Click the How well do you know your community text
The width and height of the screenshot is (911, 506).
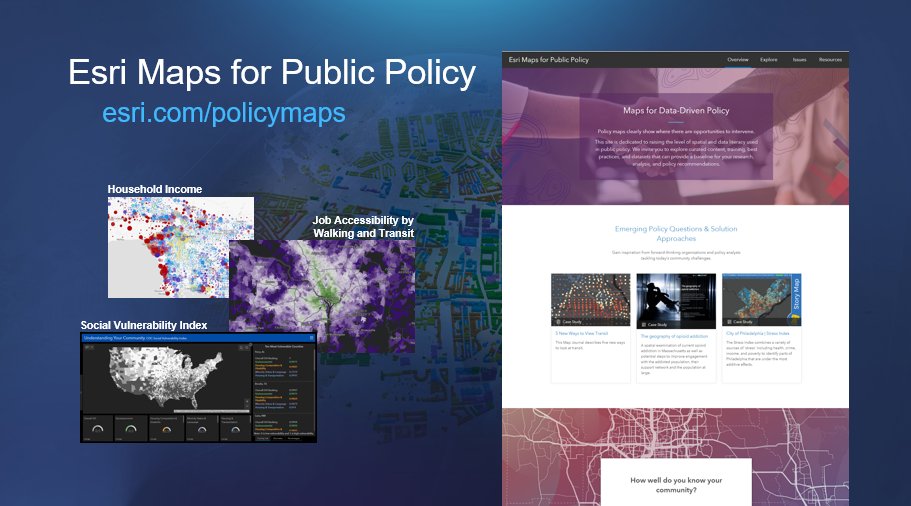[x=676, y=485]
